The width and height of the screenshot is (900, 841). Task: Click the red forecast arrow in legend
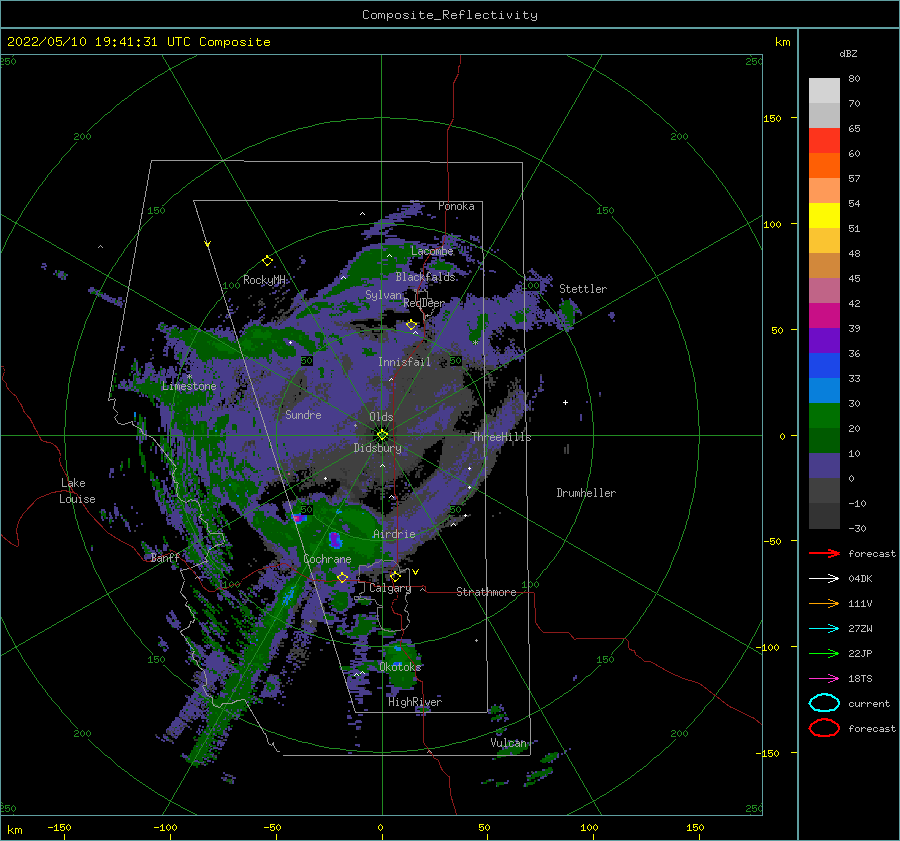(824, 553)
